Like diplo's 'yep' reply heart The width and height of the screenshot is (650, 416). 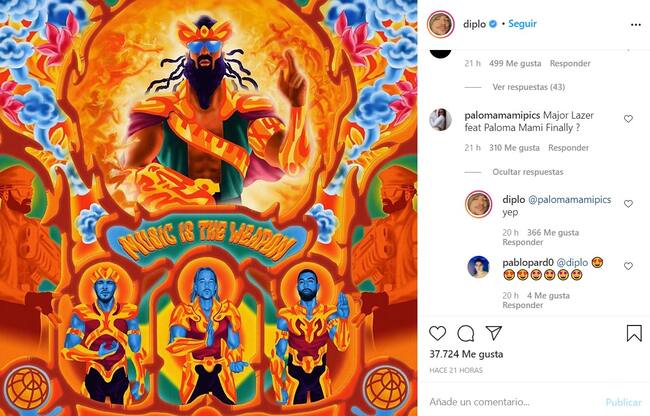pyautogui.click(x=628, y=204)
